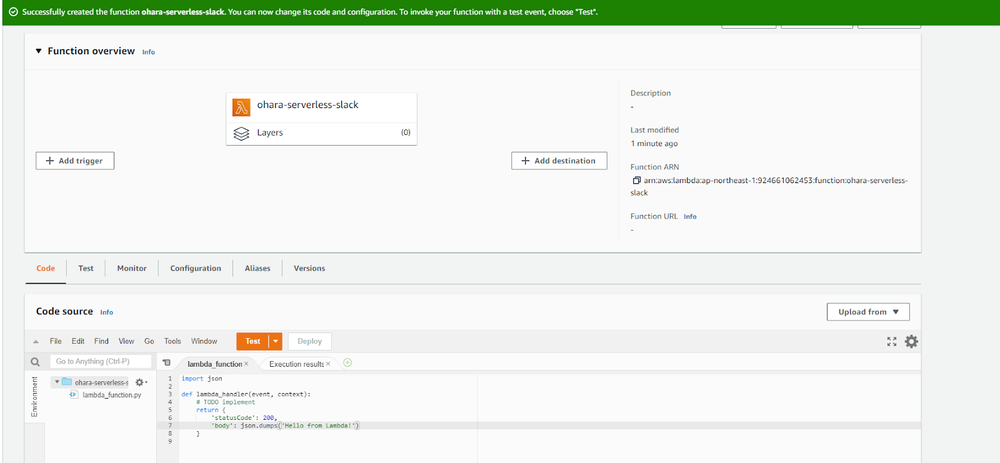Collapse the editor menu bar arrow
This screenshot has height=463, width=1000.
coord(37,342)
